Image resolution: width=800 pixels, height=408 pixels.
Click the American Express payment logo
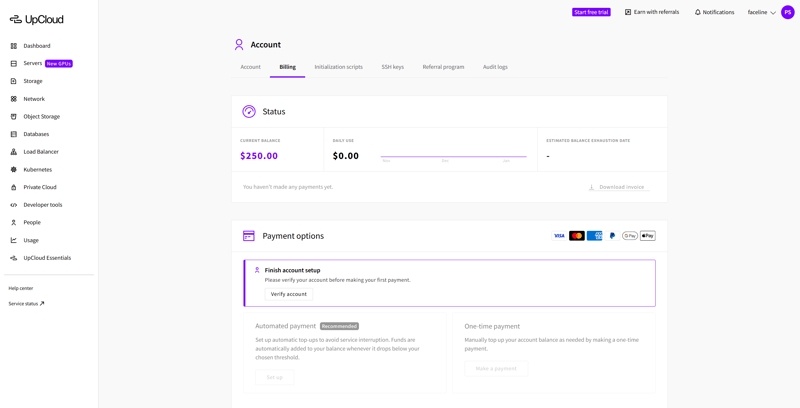click(x=594, y=236)
